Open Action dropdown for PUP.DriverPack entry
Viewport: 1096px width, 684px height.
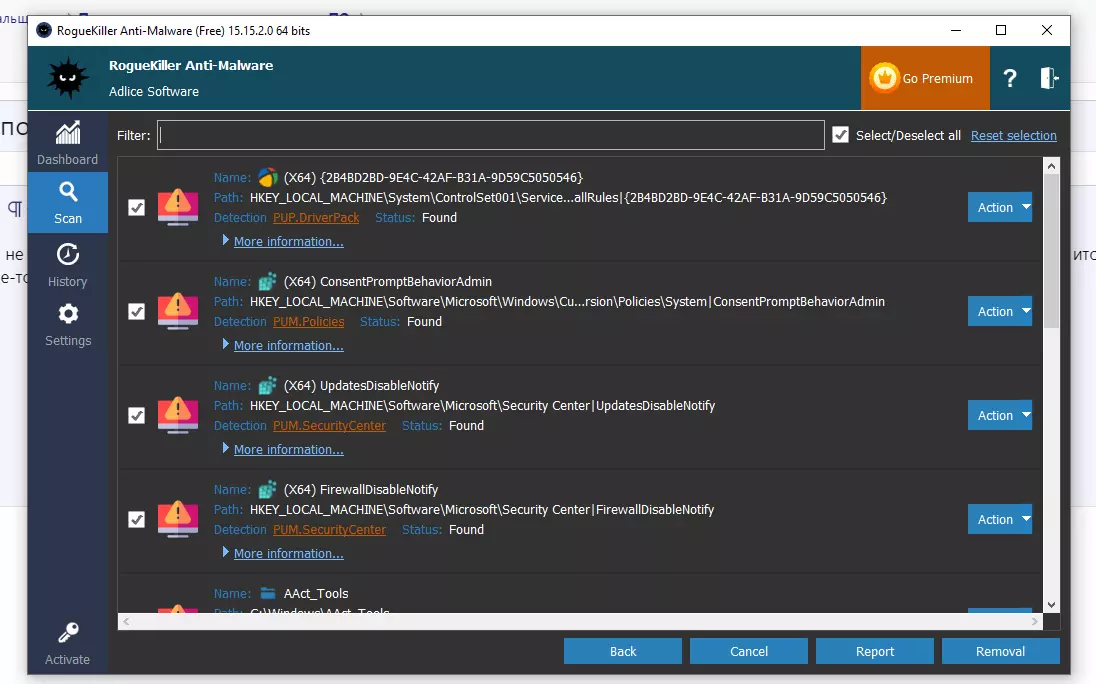pos(999,208)
